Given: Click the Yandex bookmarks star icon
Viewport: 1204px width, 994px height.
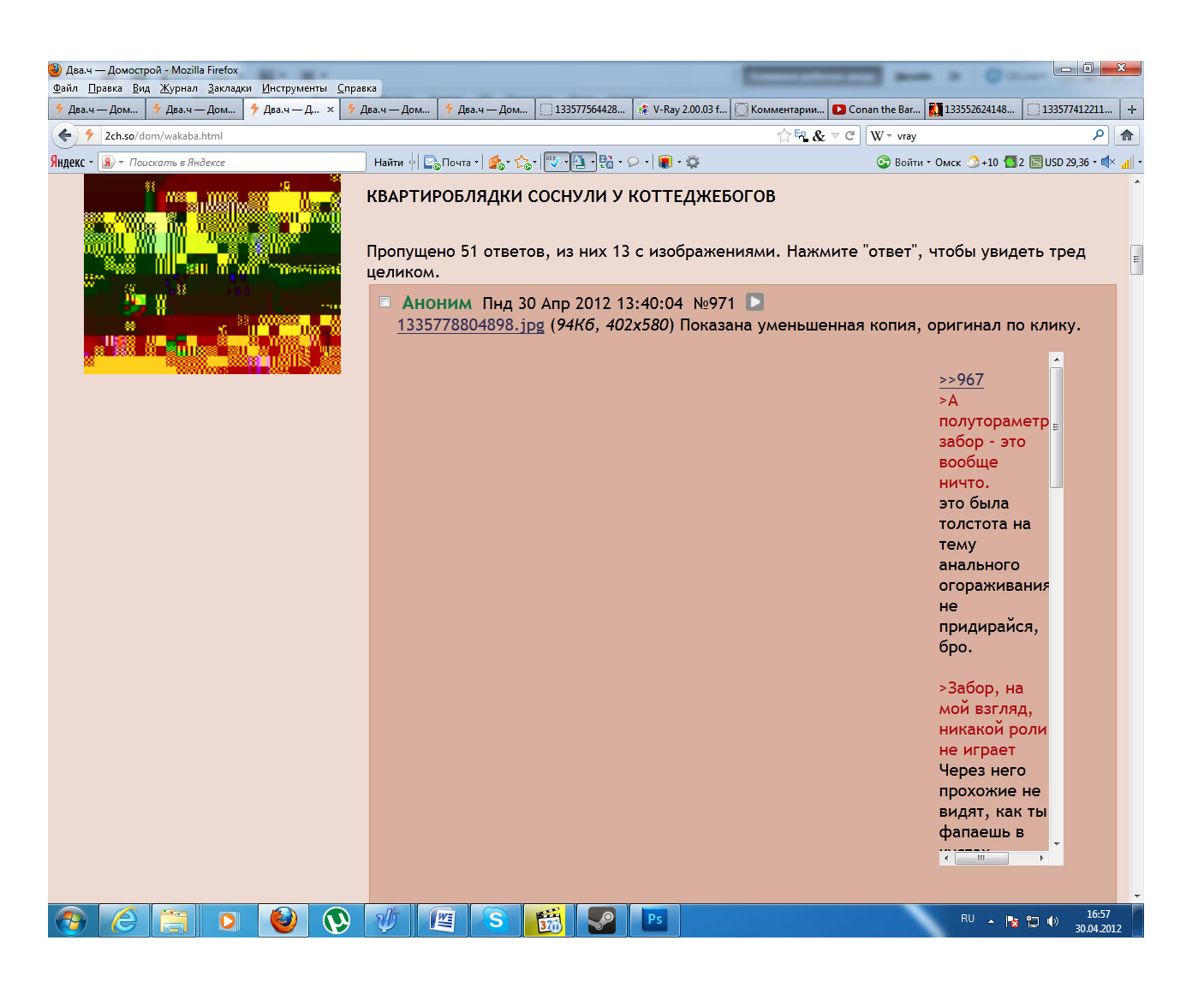Looking at the screenshot, I should click(x=523, y=162).
